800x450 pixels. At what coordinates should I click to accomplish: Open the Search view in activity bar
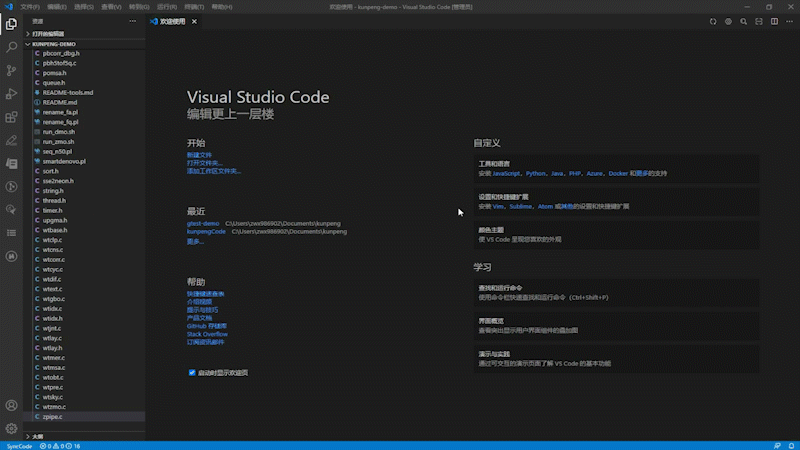click(x=11, y=47)
